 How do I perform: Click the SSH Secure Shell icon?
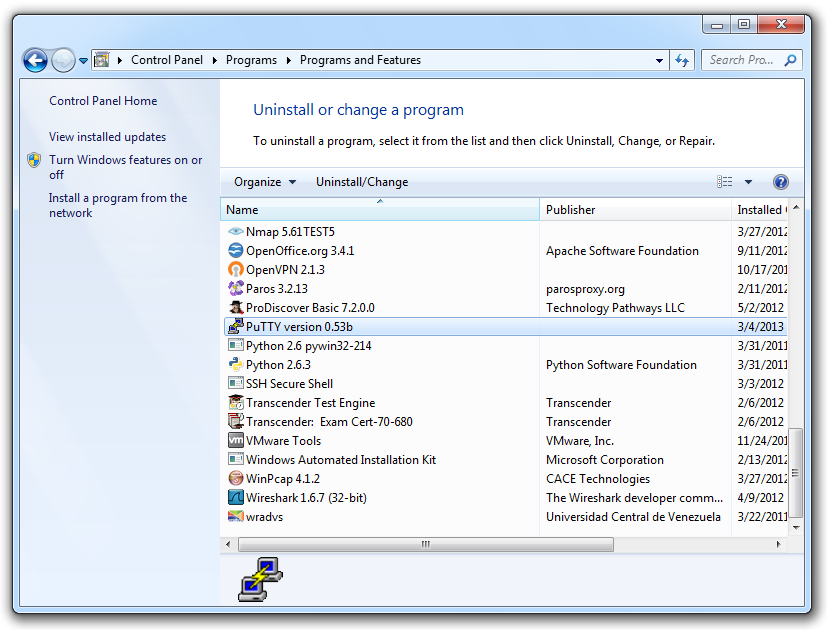click(x=235, y=383)
